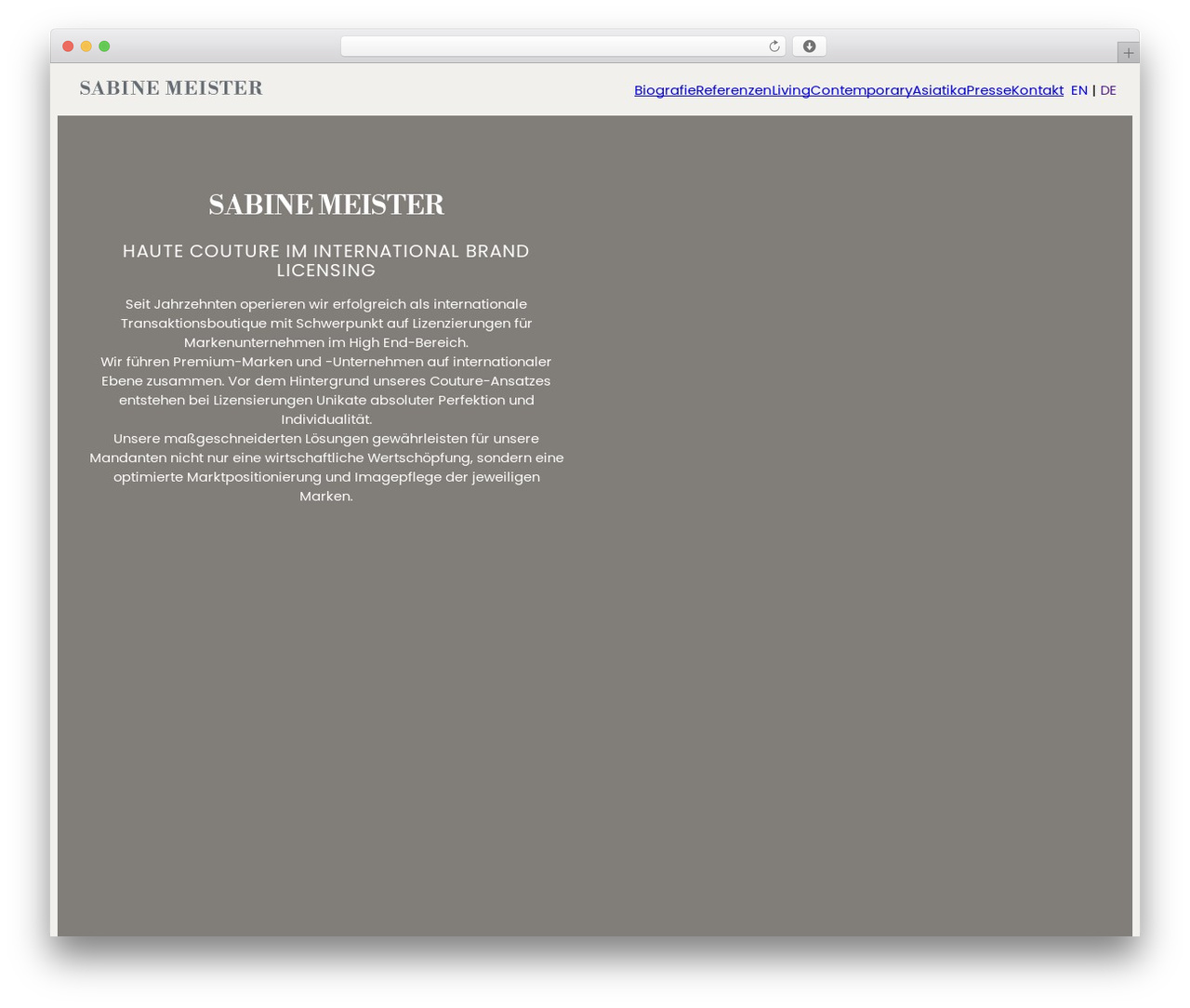The height and width of the screenshot is (1008, 1190).
Task: Visit the Asiatika page
Action: click(939, 90)
